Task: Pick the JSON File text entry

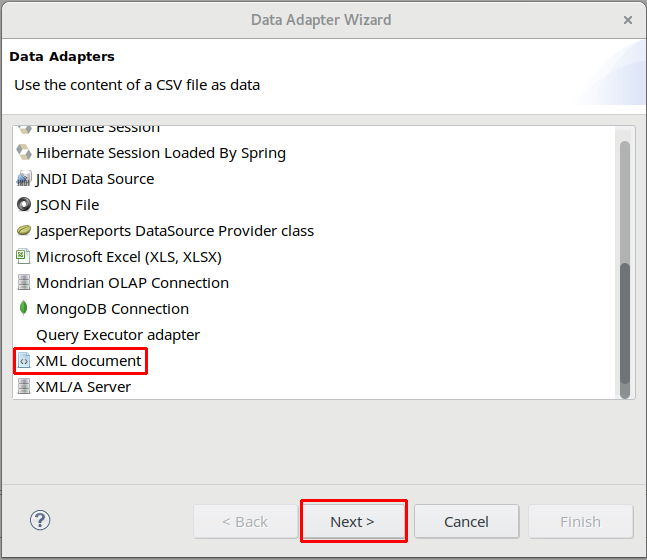Action: [x=67, y=205]
